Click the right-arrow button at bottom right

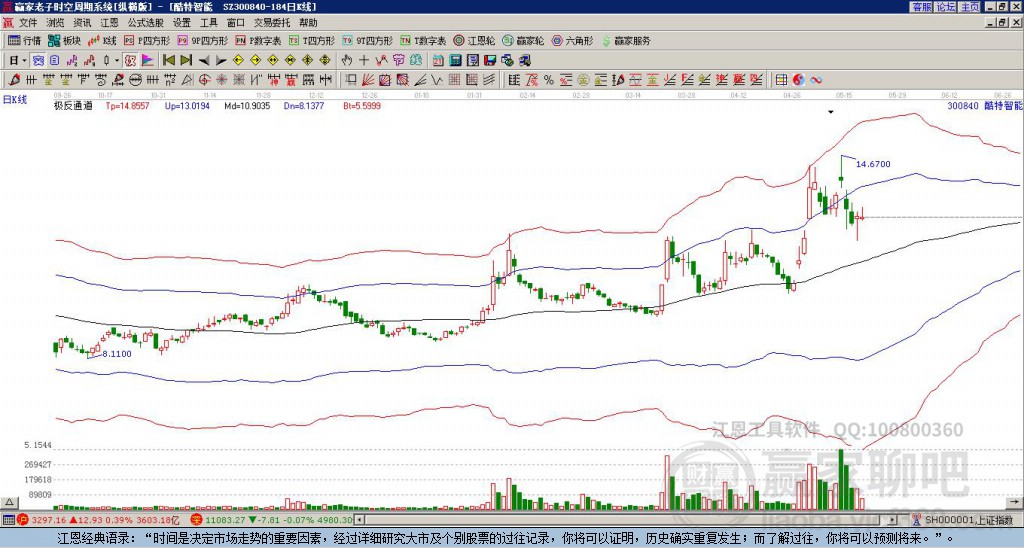[1014, 502]
